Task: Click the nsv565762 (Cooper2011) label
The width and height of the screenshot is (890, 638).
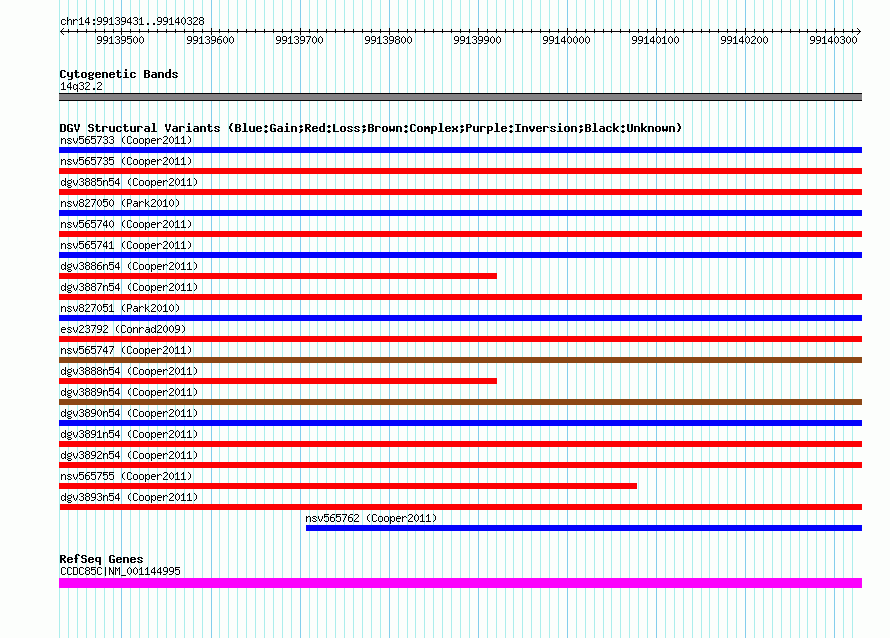Action: pos(371,518)
